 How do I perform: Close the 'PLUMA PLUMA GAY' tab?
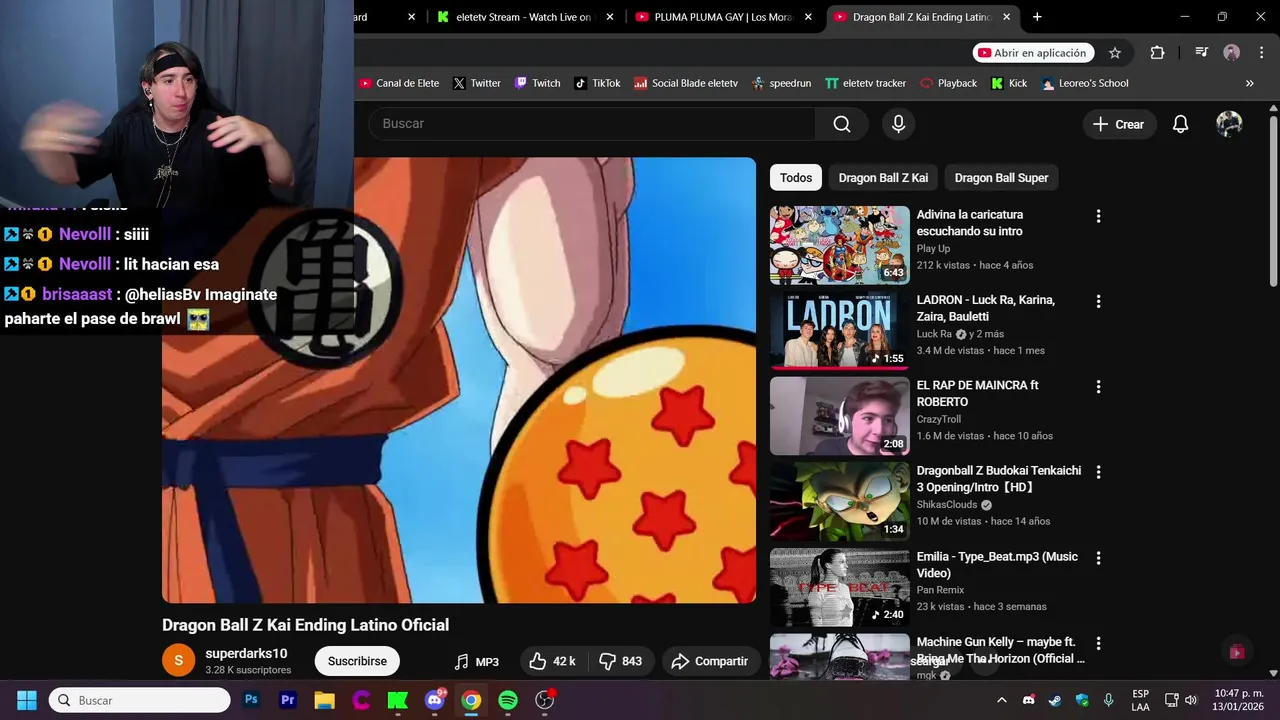click(808, 17)
